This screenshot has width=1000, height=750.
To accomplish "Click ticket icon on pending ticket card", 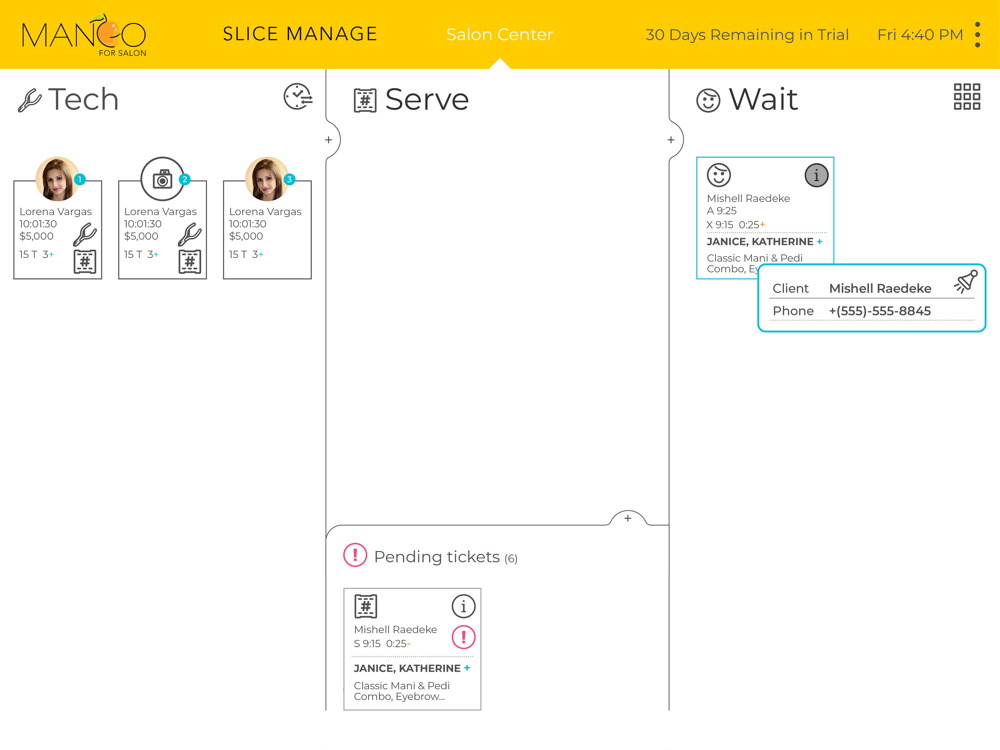I will (366, 606).
